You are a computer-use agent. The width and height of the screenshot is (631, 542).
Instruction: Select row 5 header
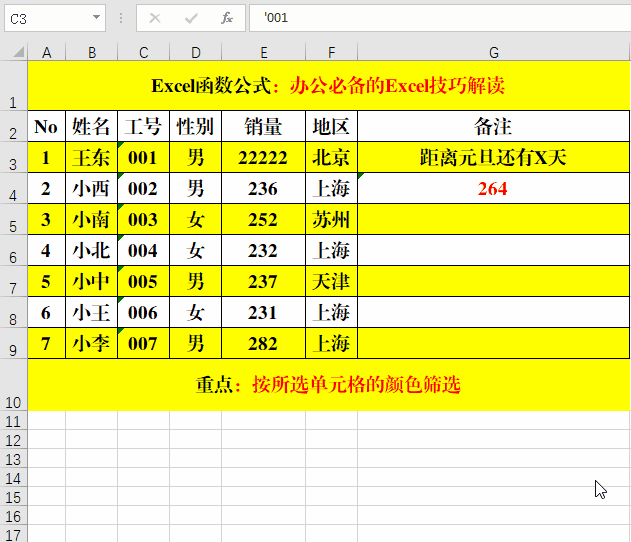[x=13, y=219]
